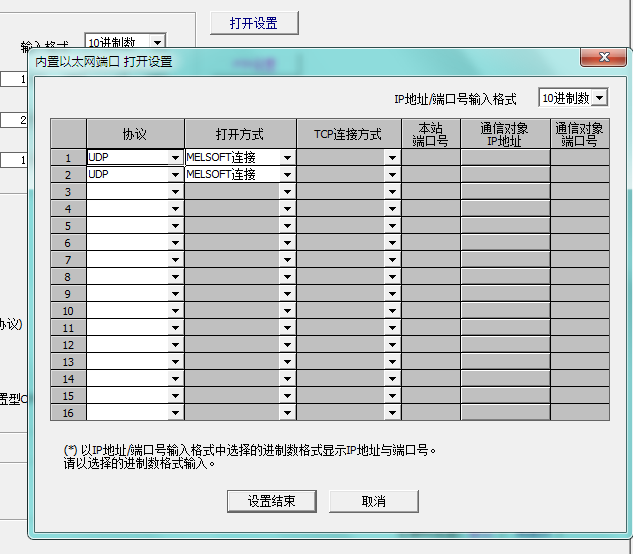The image size is (633, 554).
Task: Click the 本站端口号 cell in row 1
Action: (x=431, y=158)
